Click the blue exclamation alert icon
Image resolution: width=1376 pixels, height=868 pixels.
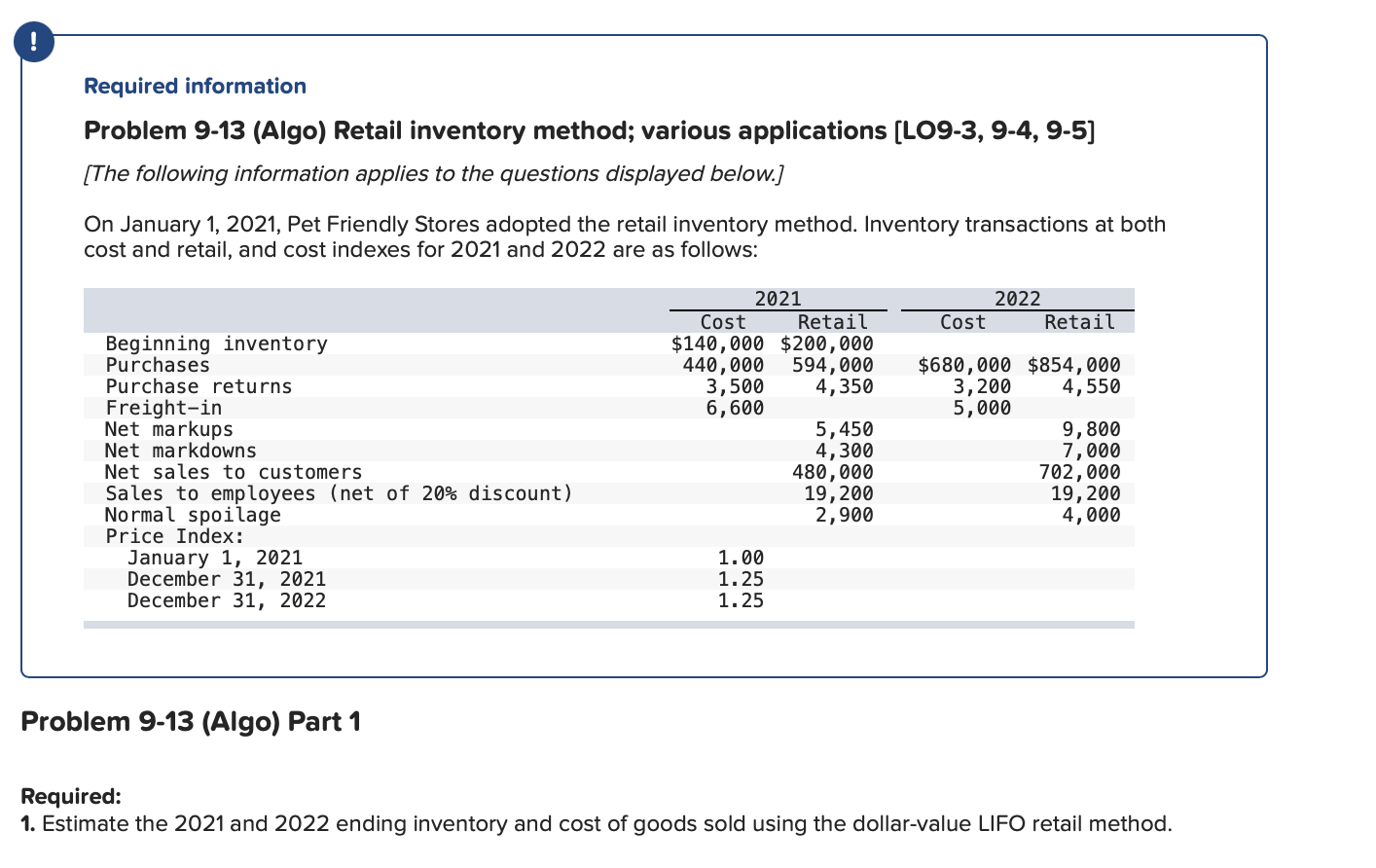33,42
